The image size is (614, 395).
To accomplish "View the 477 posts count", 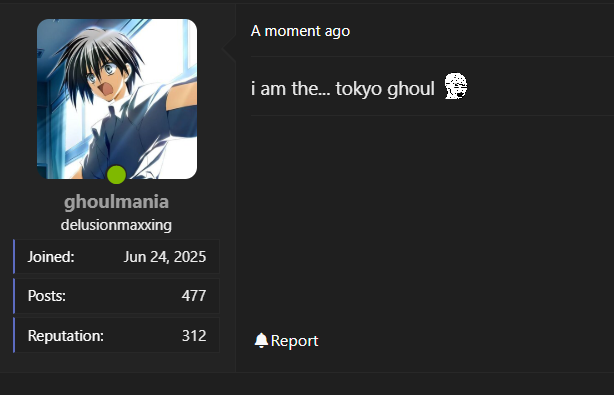I will [194, 296].
